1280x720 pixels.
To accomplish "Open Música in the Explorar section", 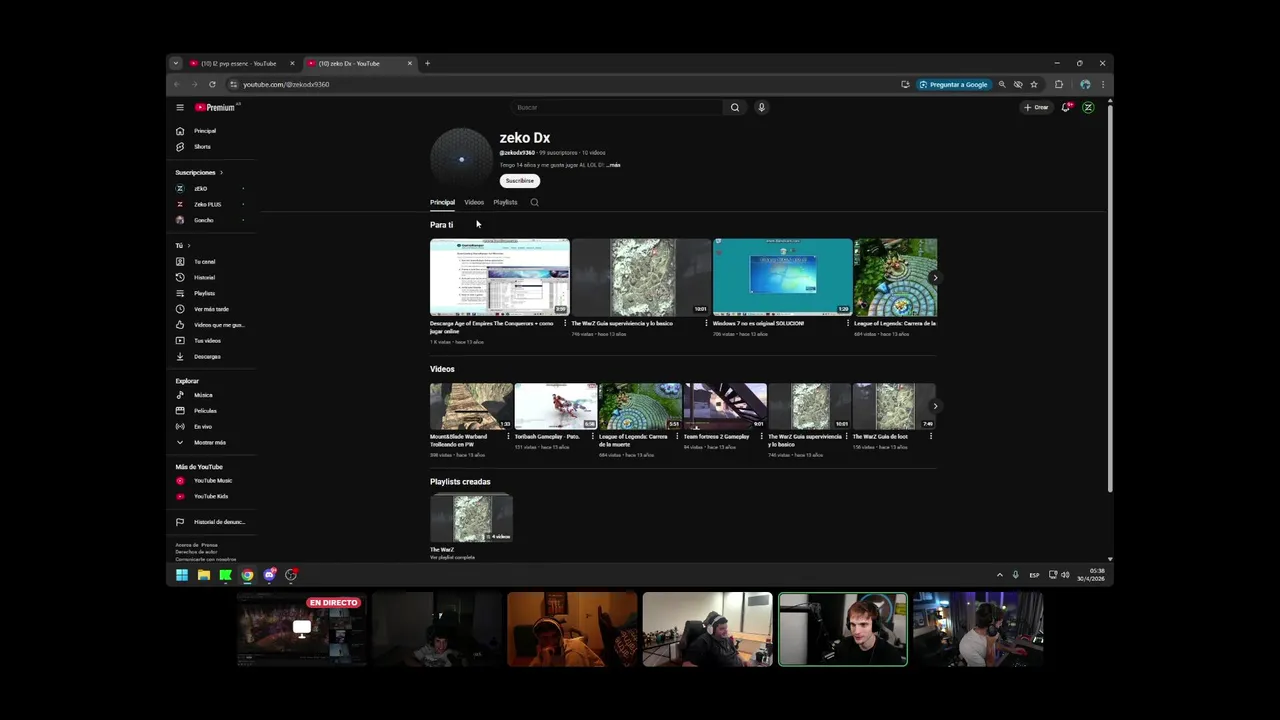I will [x=203, y=395].
